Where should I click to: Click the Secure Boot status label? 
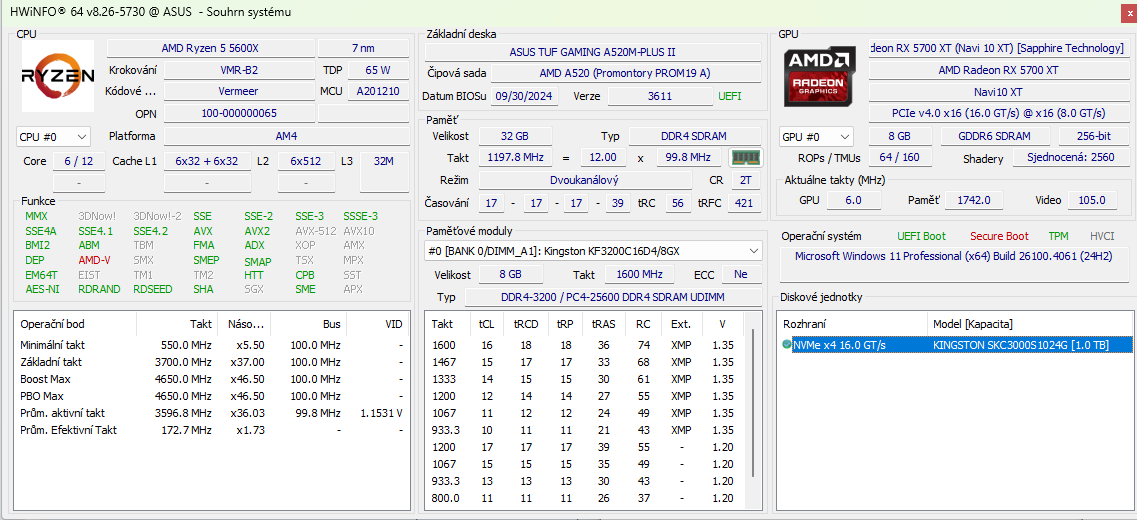(998, 236)
